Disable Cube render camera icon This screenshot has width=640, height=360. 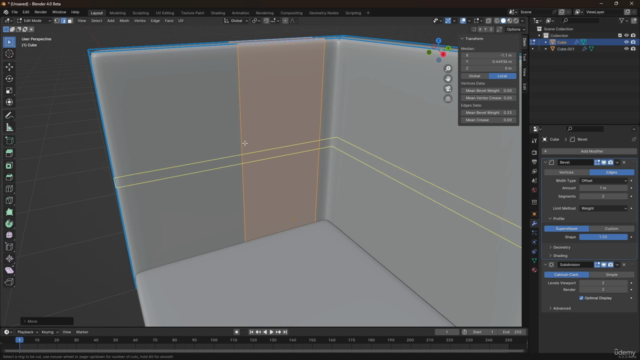coord(633,42)
